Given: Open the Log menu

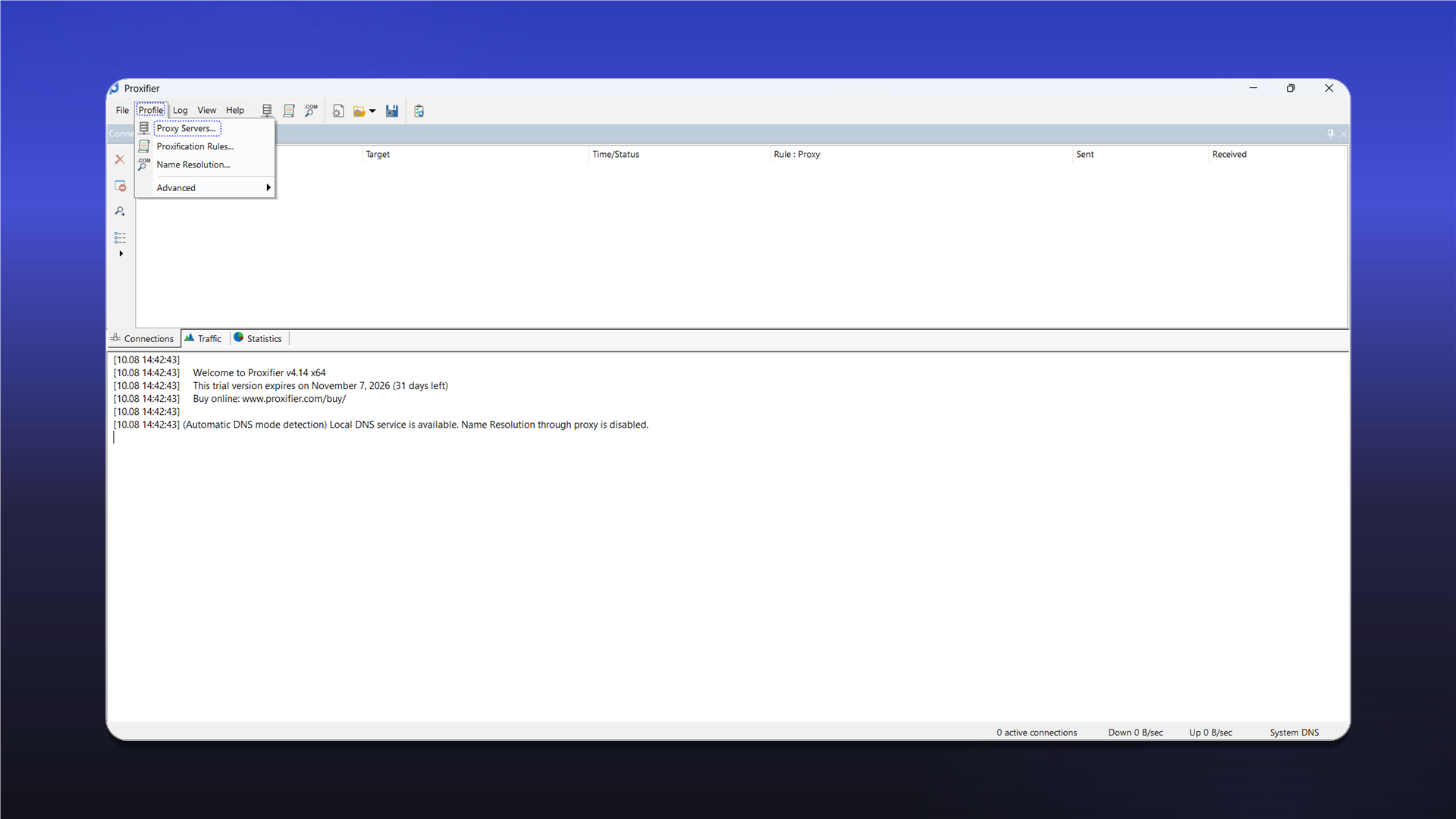Looking at the screenshot, I should 180,110.
